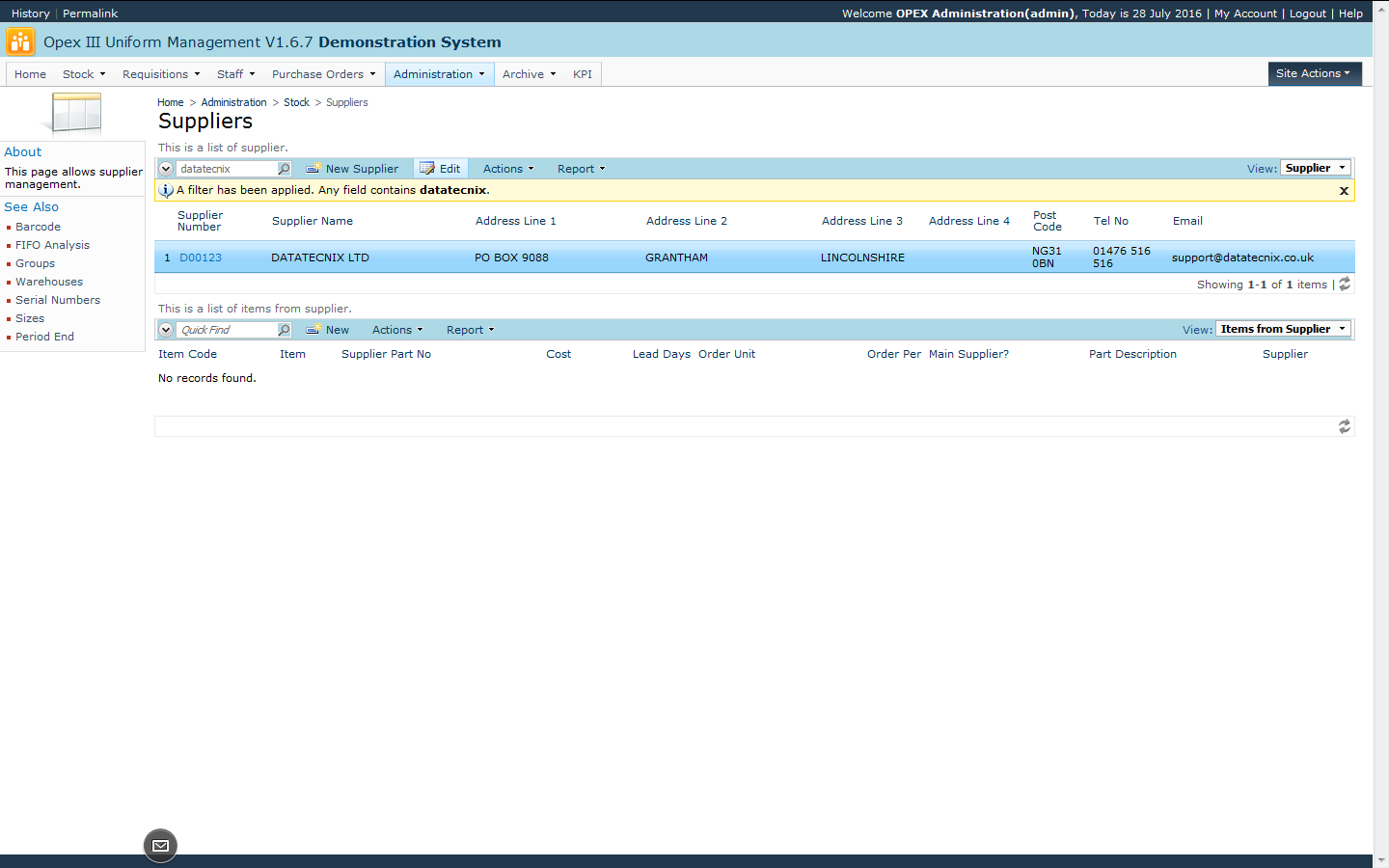The image size is (1389, 868).
Task: Click the datatecnix filter input field
Action: point(227,169)
